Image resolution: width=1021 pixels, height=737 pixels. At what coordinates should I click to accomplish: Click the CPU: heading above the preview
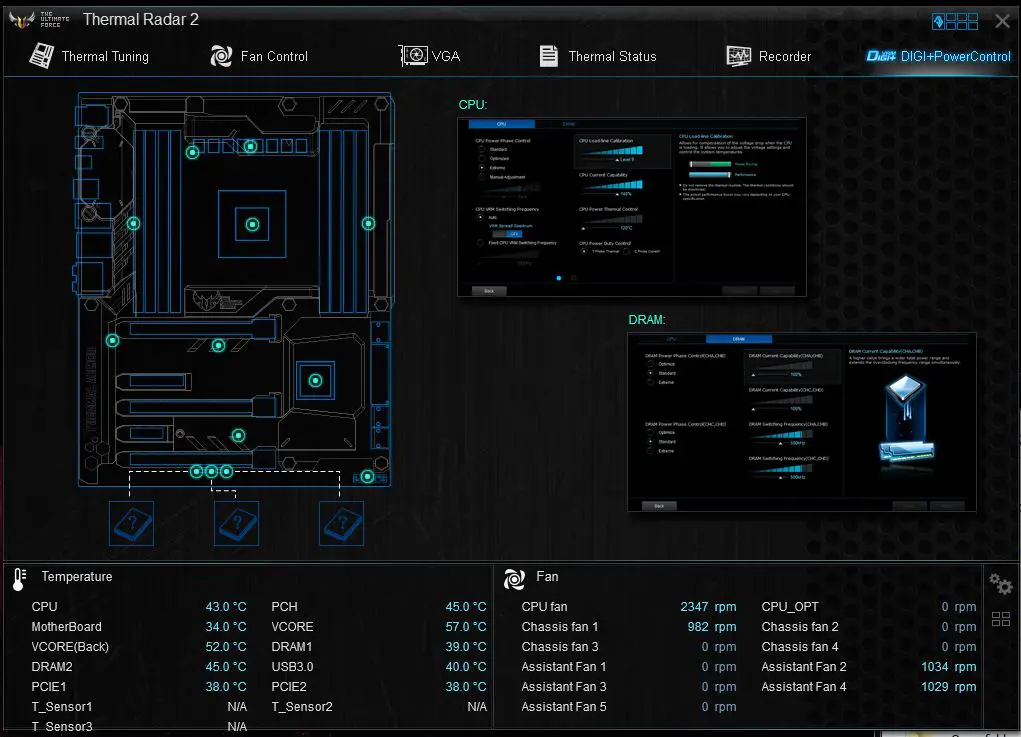[x=473, y=105]
